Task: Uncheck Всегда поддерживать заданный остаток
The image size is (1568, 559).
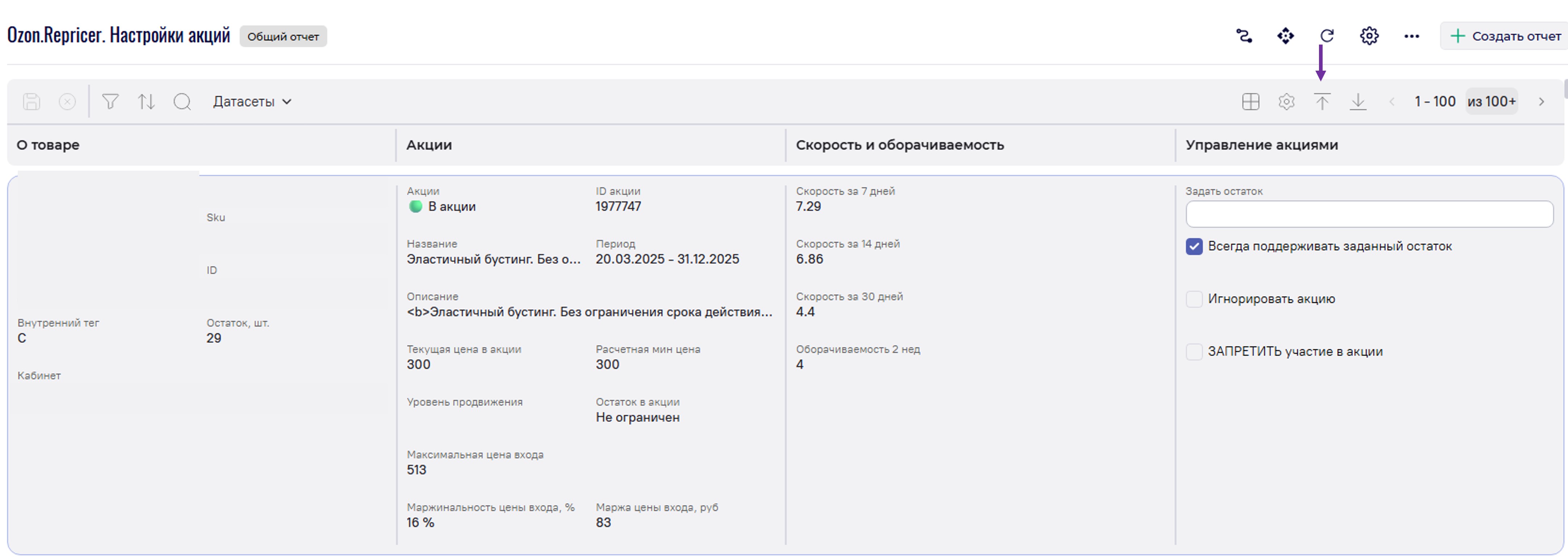Action: (1194, 246)
